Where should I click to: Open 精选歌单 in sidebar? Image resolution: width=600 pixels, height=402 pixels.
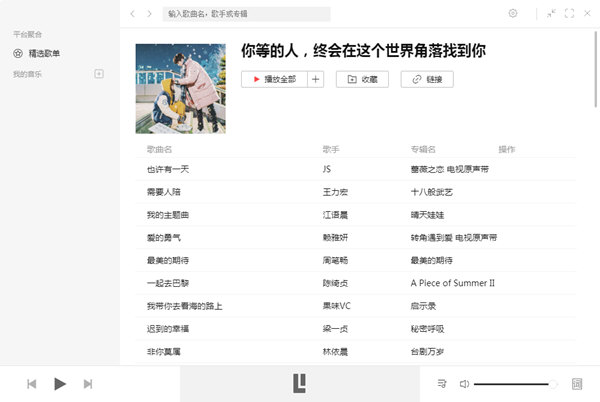click(37, 53)
